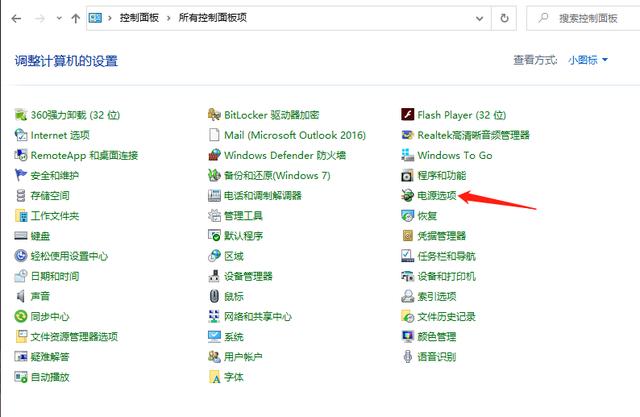
Task: Open the 同步中心 green sync icon
Action: (x=20, y=316)
